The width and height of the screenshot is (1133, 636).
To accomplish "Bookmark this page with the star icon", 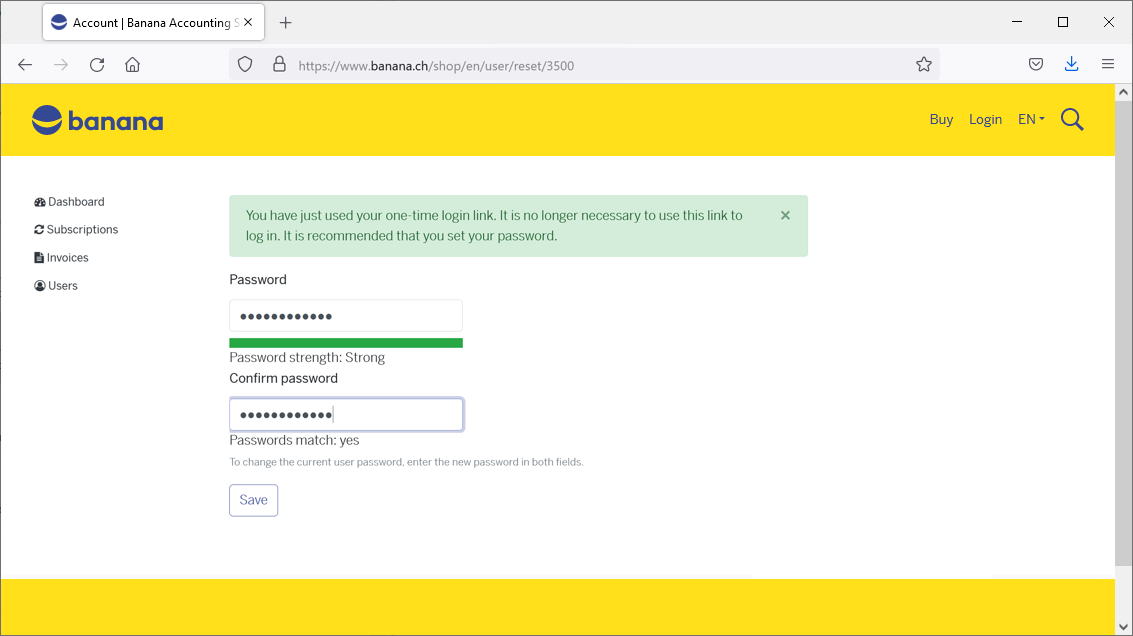I will pos(923,65).
